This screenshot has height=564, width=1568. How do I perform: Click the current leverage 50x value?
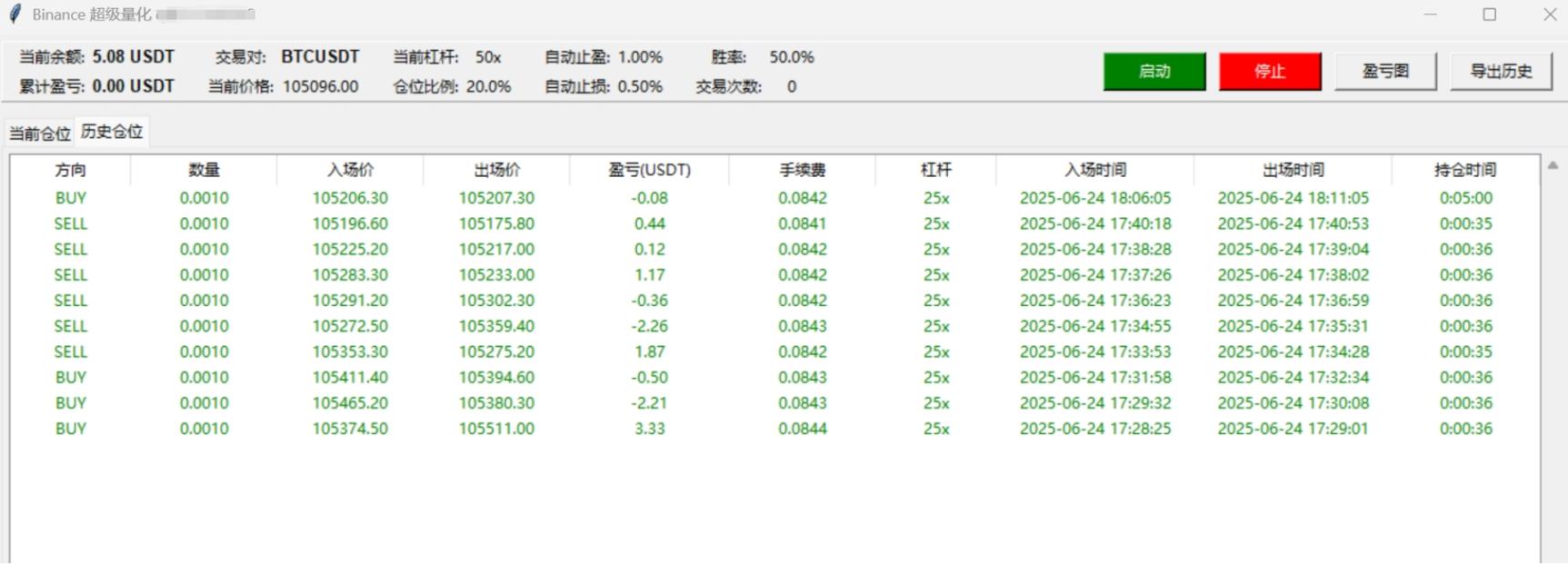[488, 57]
